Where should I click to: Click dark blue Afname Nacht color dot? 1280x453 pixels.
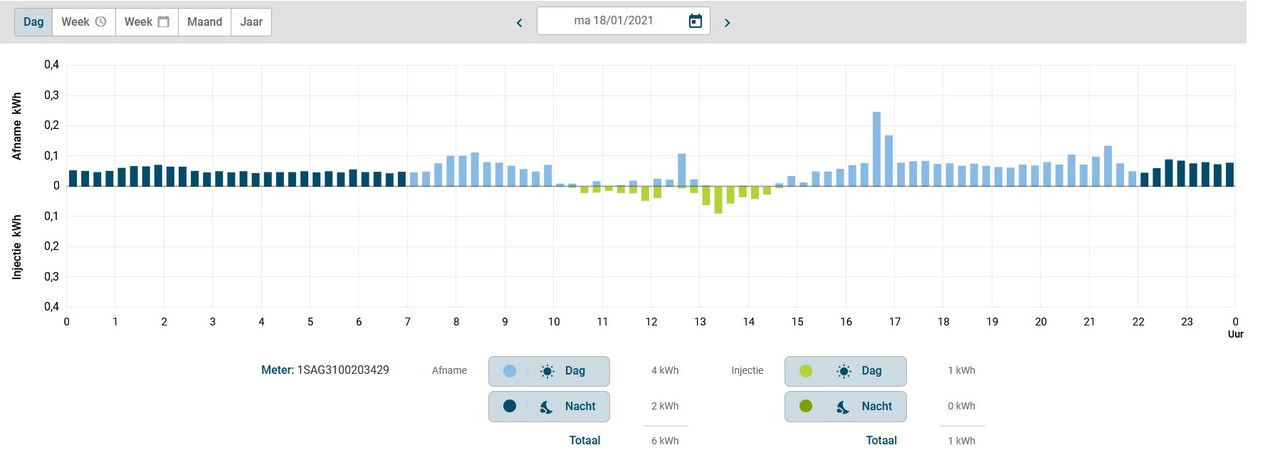click(510, 406)
